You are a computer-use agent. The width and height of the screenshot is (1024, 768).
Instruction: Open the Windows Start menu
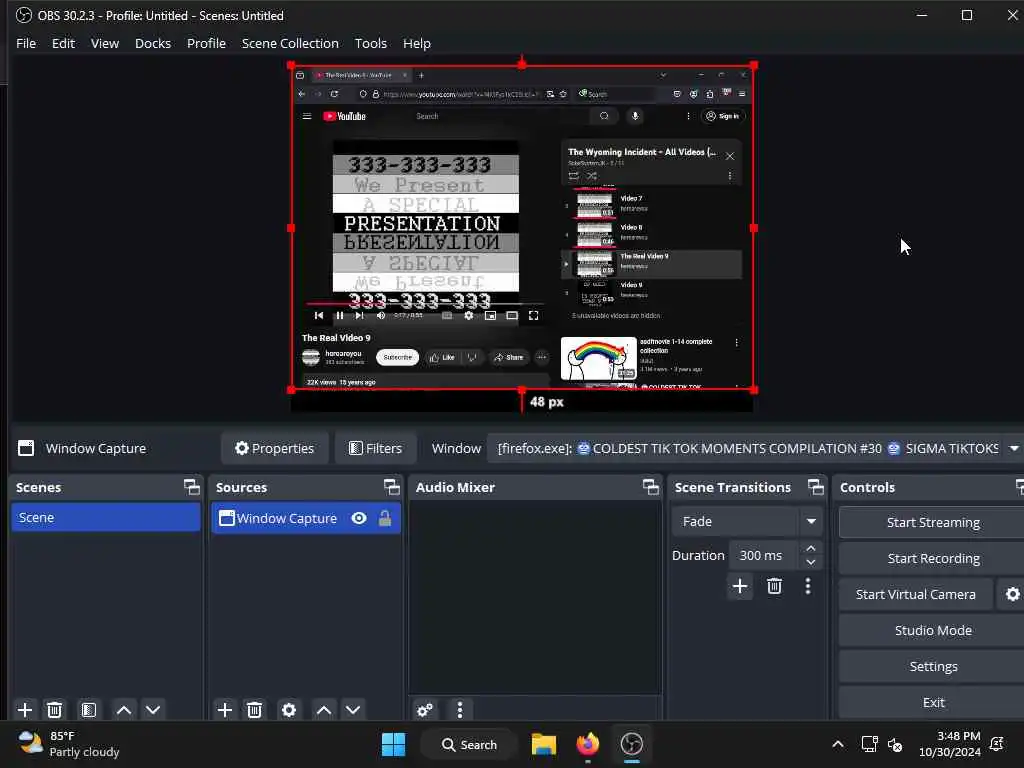click(x=393, y=744)
